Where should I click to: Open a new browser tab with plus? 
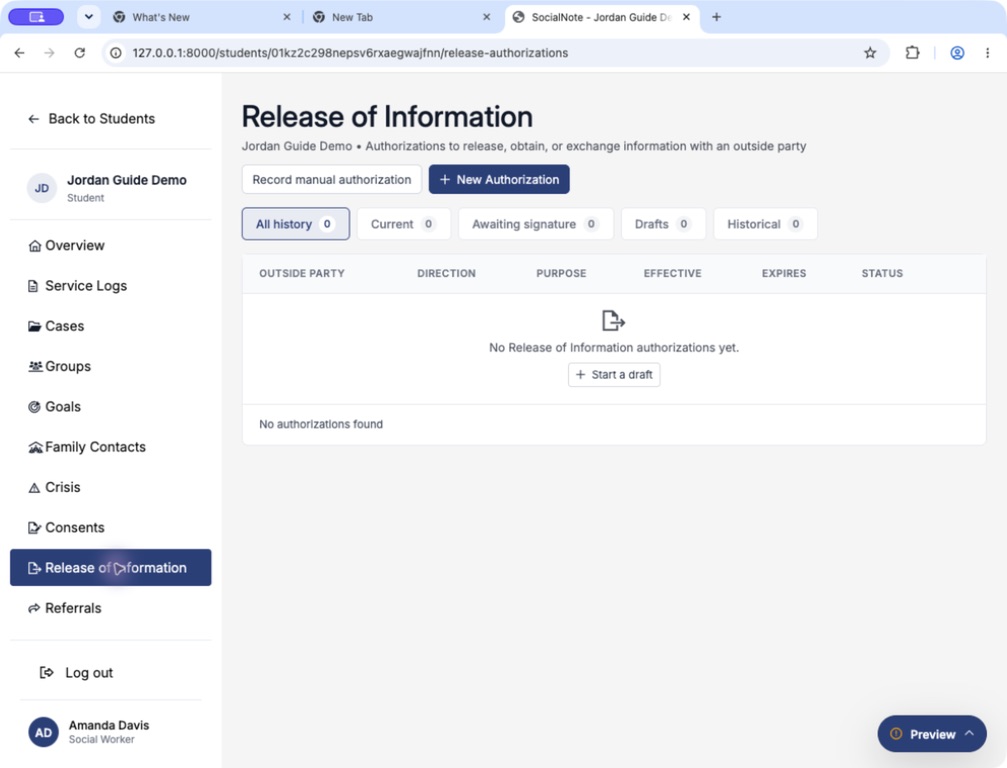pos(717,17)
